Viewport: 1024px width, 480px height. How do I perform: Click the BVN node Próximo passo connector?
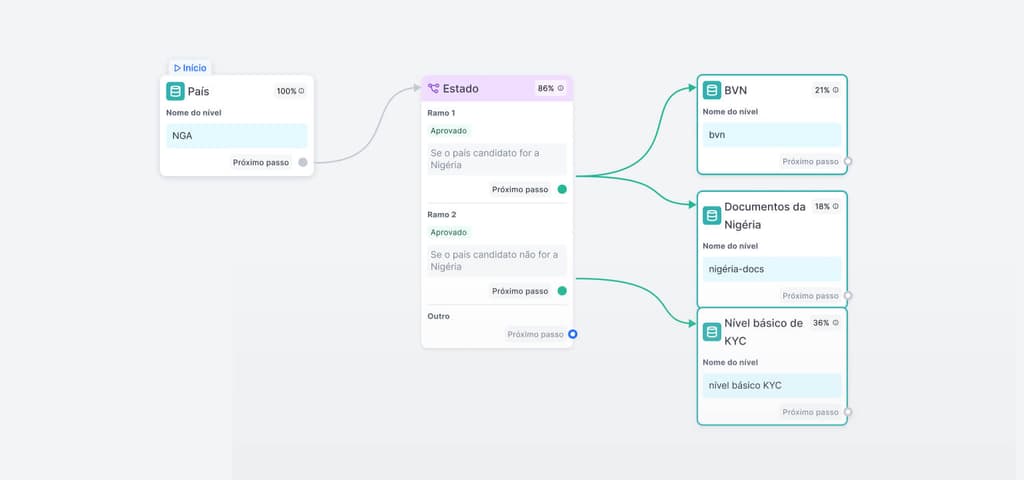[848, 161]
